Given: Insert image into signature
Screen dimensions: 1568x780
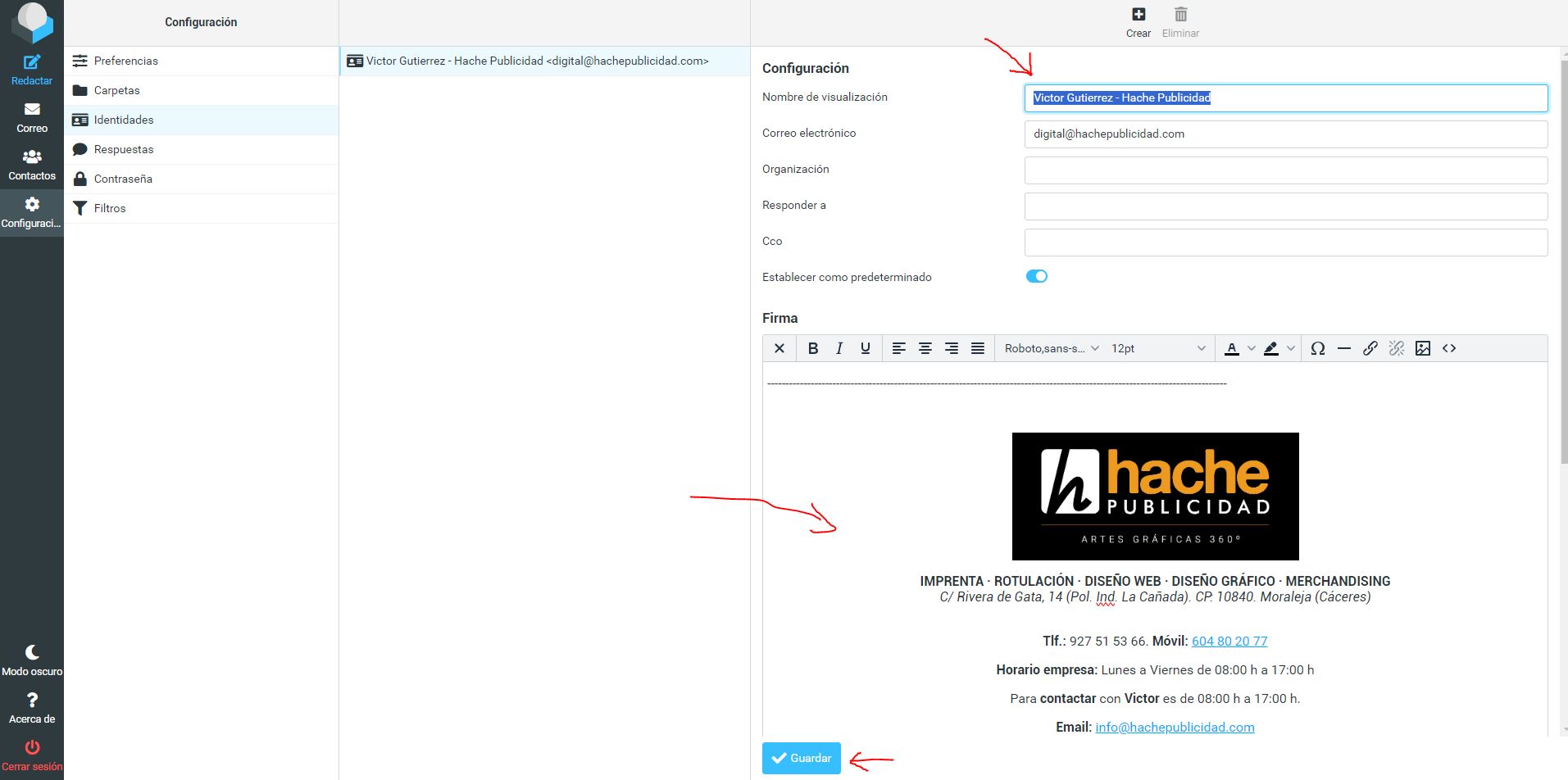Looking at the screenshot, I should 1423,349.
